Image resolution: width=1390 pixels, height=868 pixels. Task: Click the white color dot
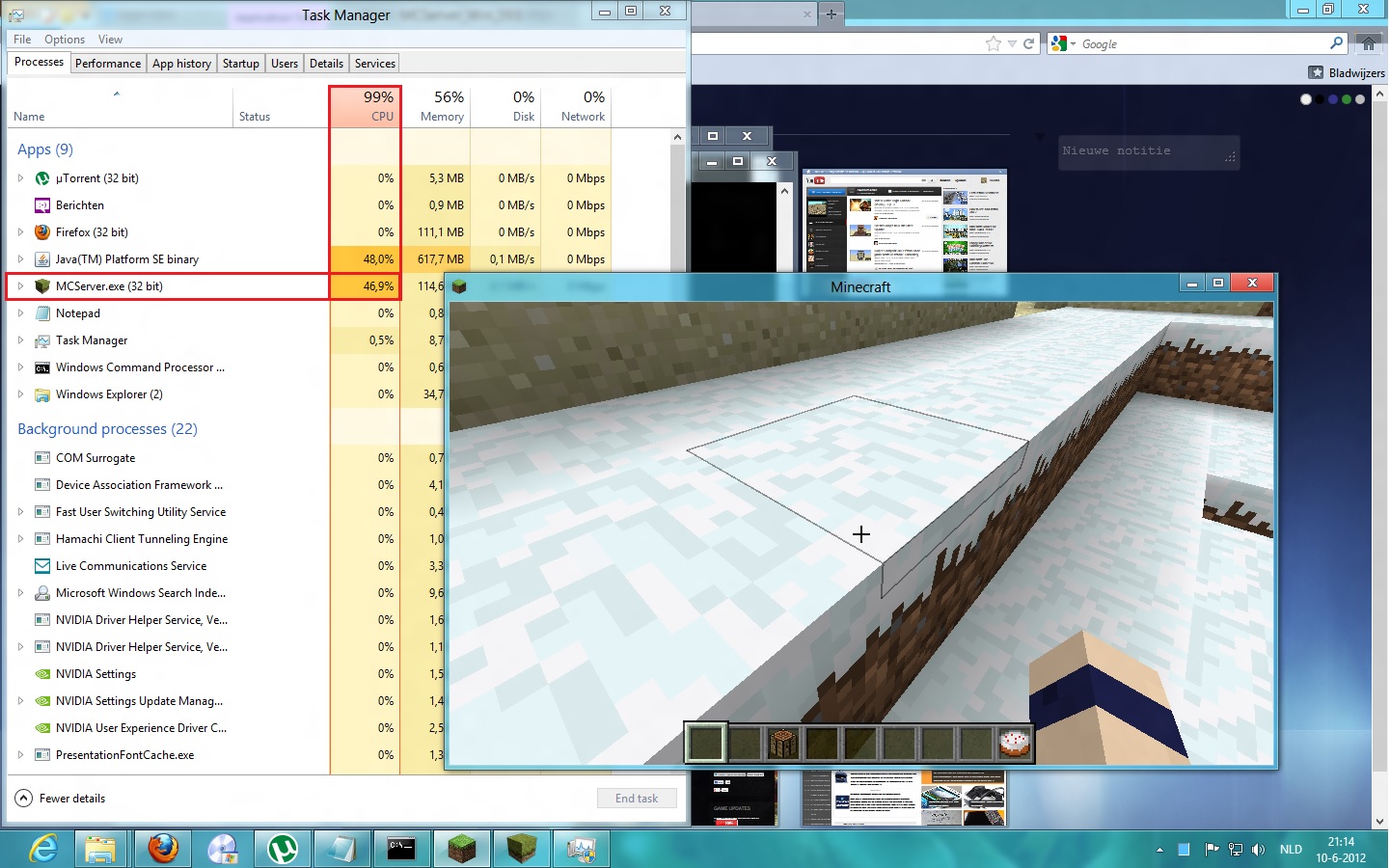[x=1305, y=99]
